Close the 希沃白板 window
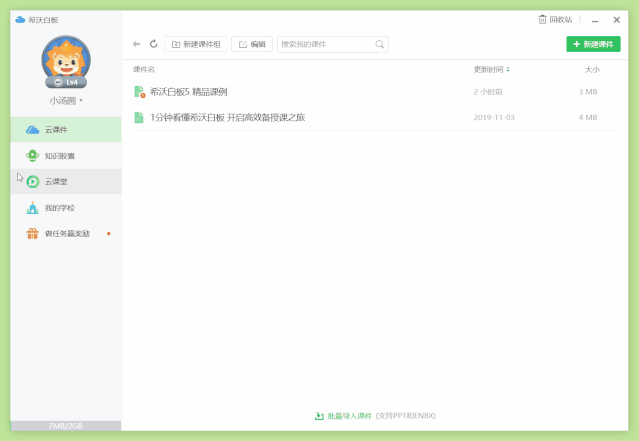 point(617,20)
